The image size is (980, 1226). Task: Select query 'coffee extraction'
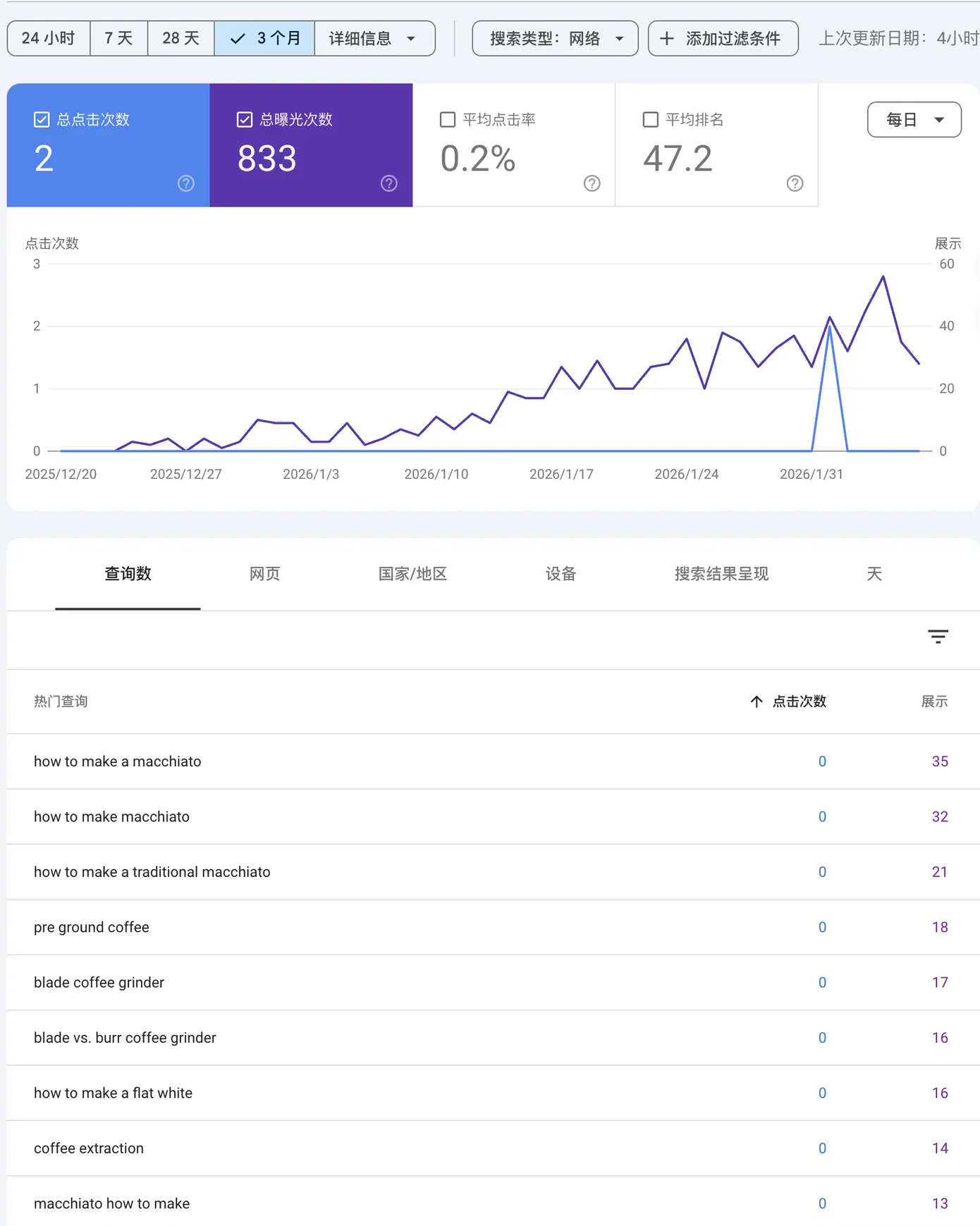point(89,1148)
